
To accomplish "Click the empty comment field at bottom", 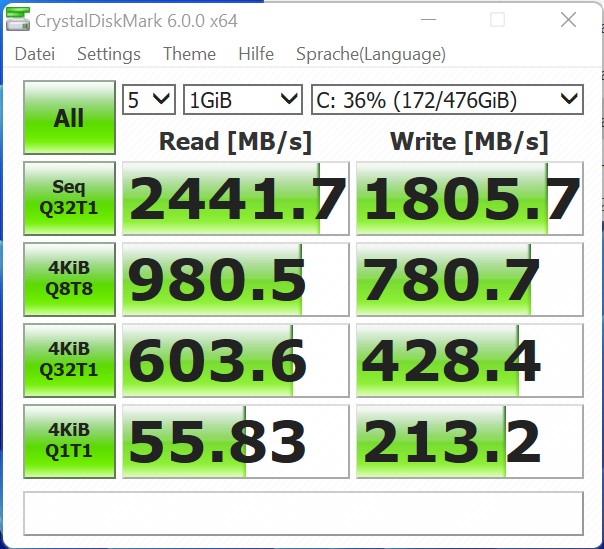I will 304,513.
